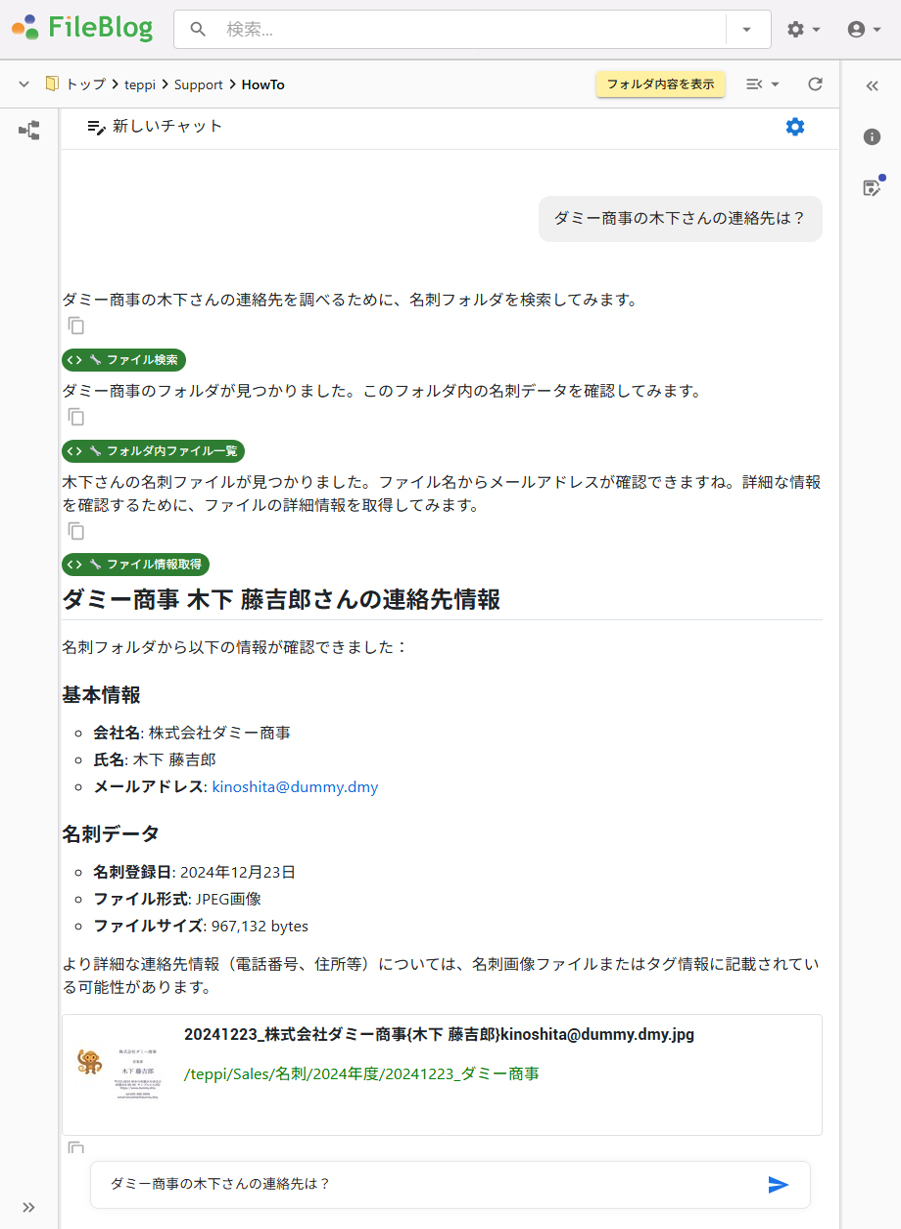This screenshot has width=901, height=1229.
Task: Copy the first assistant reply text
Action: click(76, 325)
